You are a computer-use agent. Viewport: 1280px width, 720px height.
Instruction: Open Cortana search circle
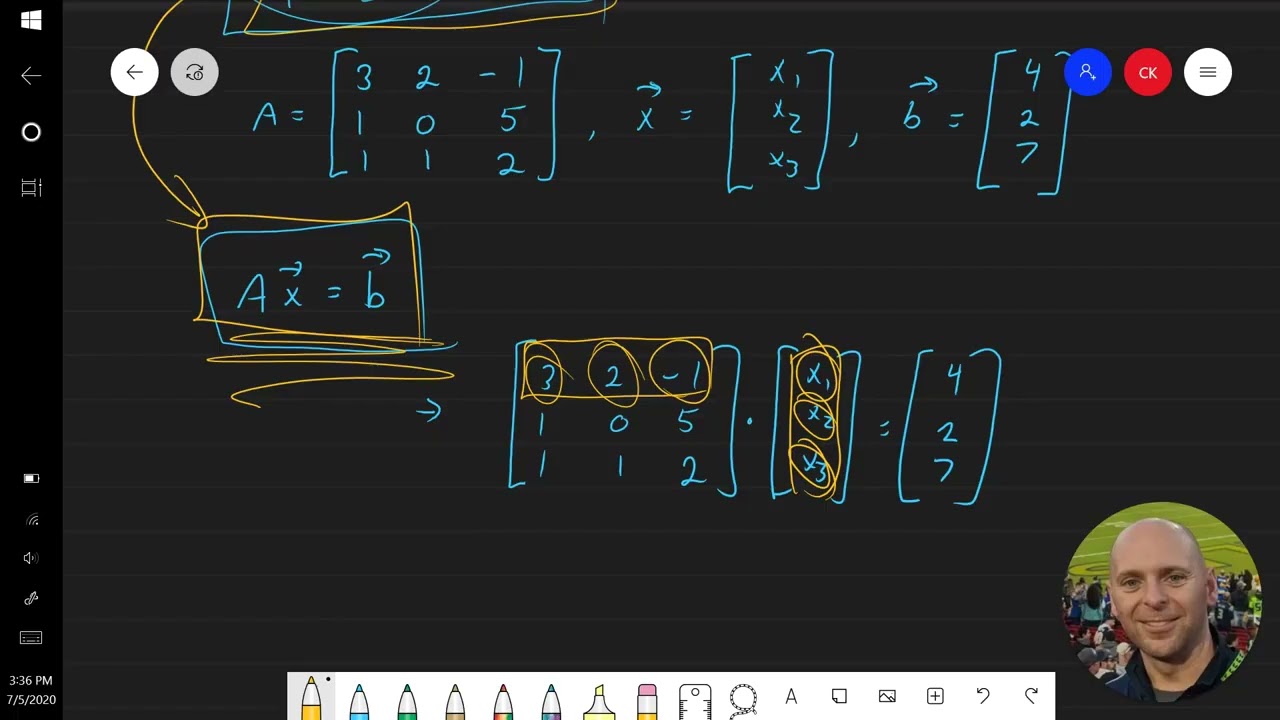31,132
